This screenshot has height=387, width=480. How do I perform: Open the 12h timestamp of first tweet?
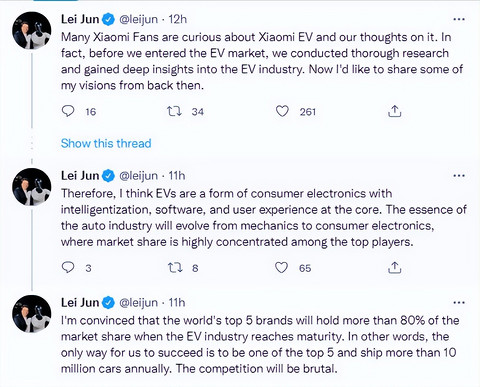click(x=177, y=19)
